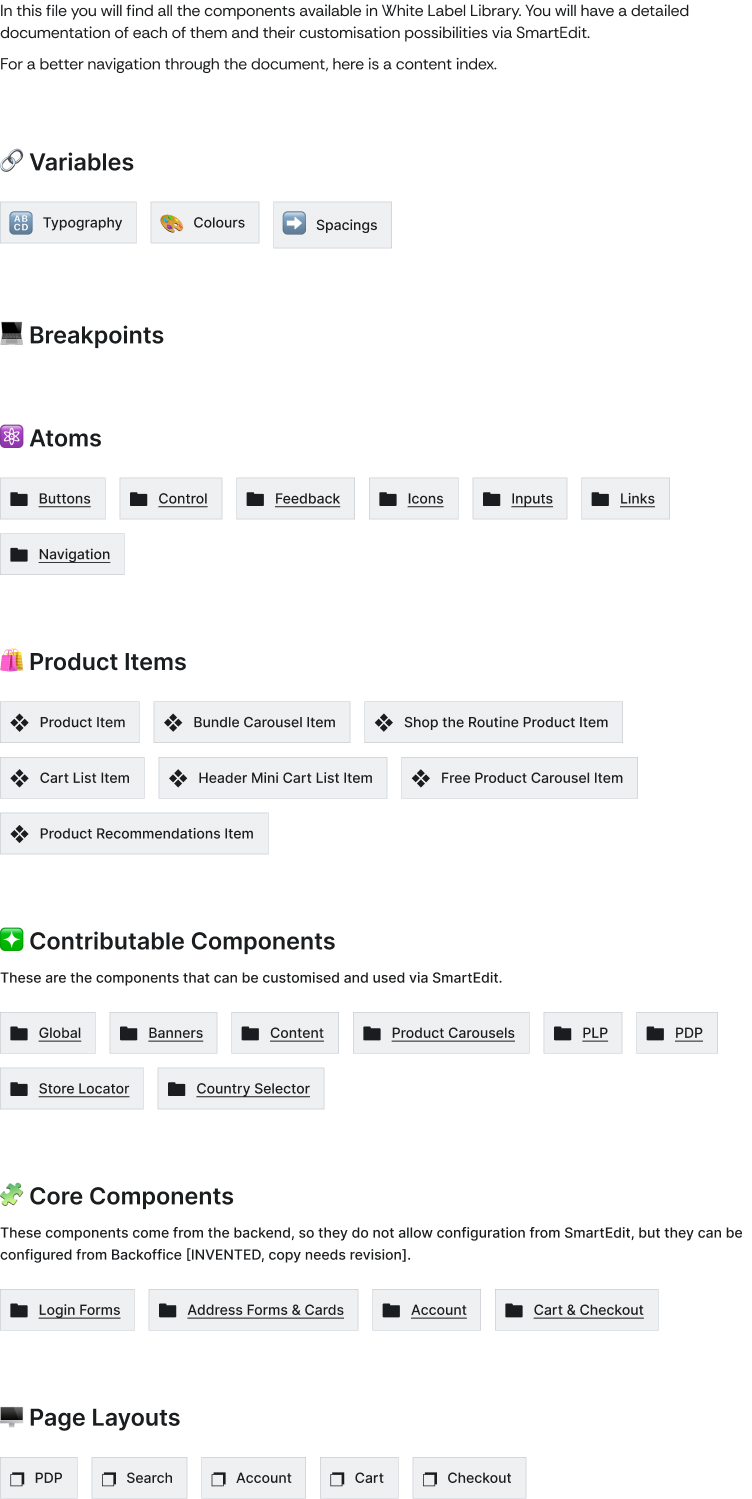
Task: Click the folder icon beside Icons
Action: coord(388,499)
